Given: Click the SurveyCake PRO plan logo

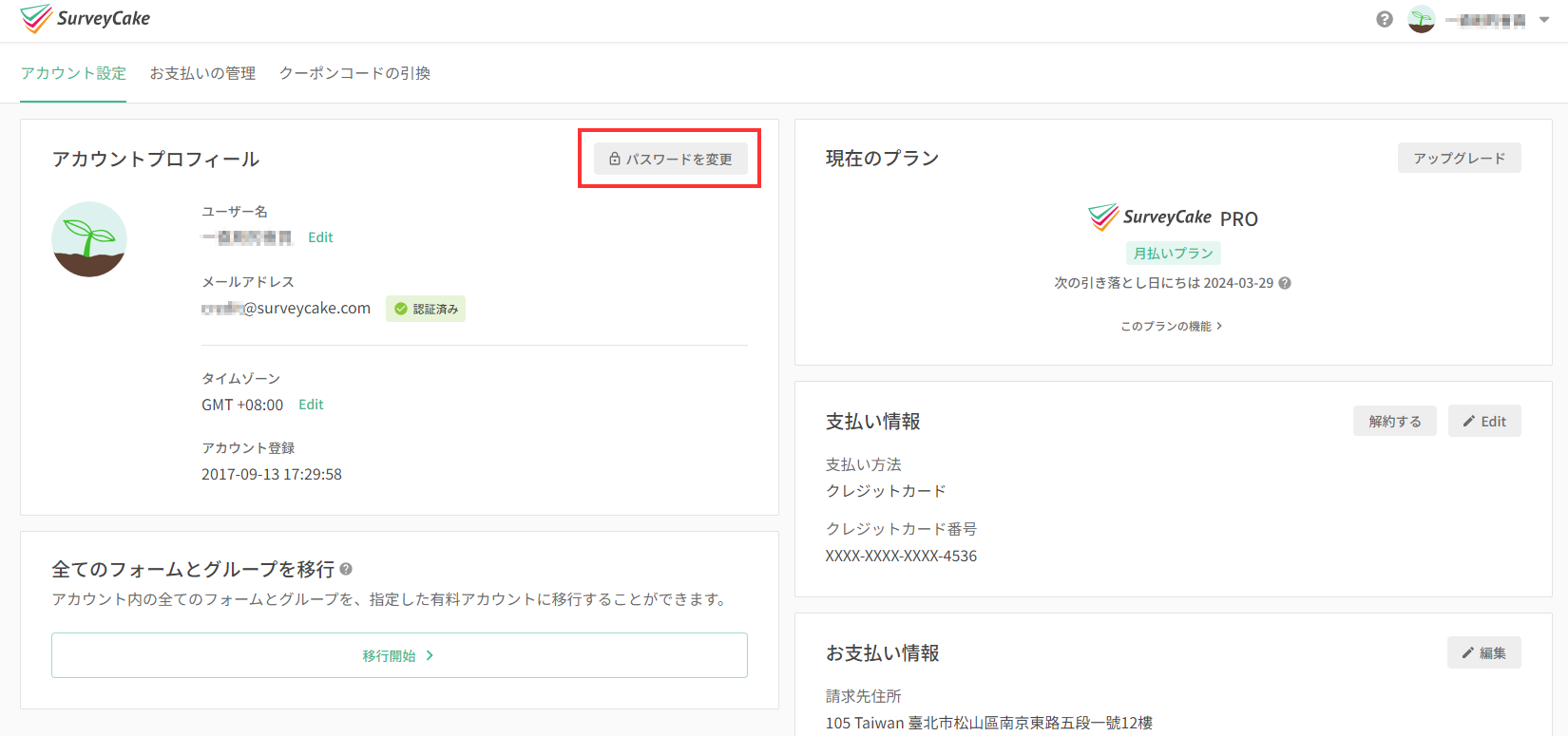Looking at the screenshot, I should pos(1173,217).
